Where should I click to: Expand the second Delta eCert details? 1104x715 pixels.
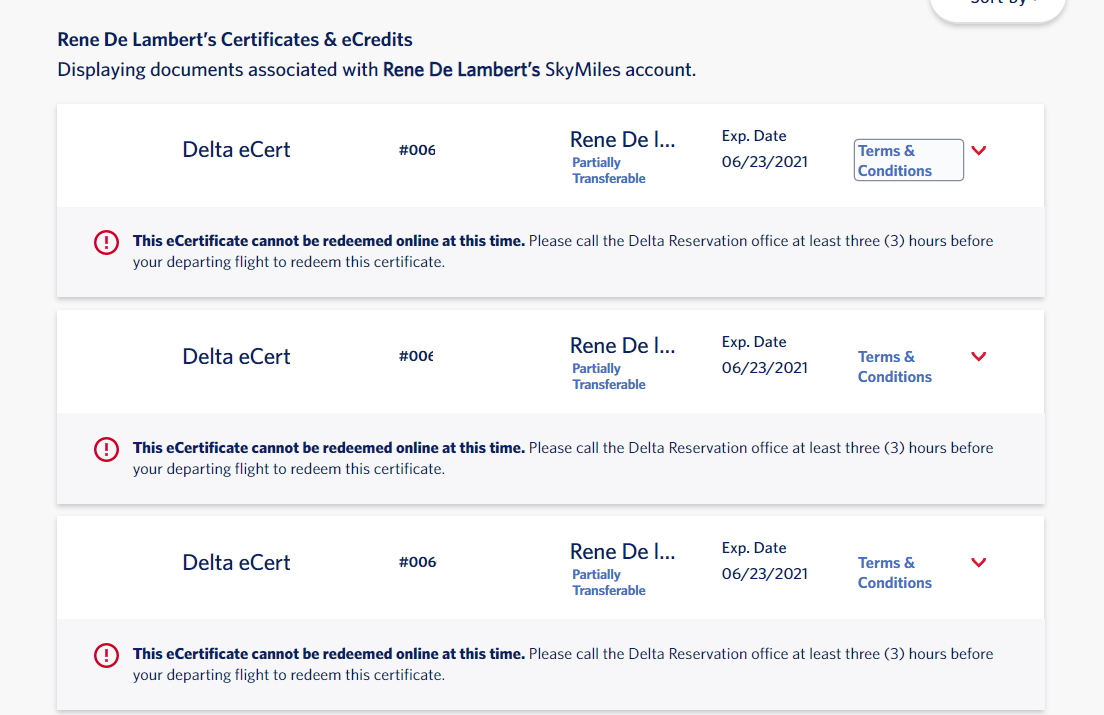pyautogui.click(x=978, y=356)
